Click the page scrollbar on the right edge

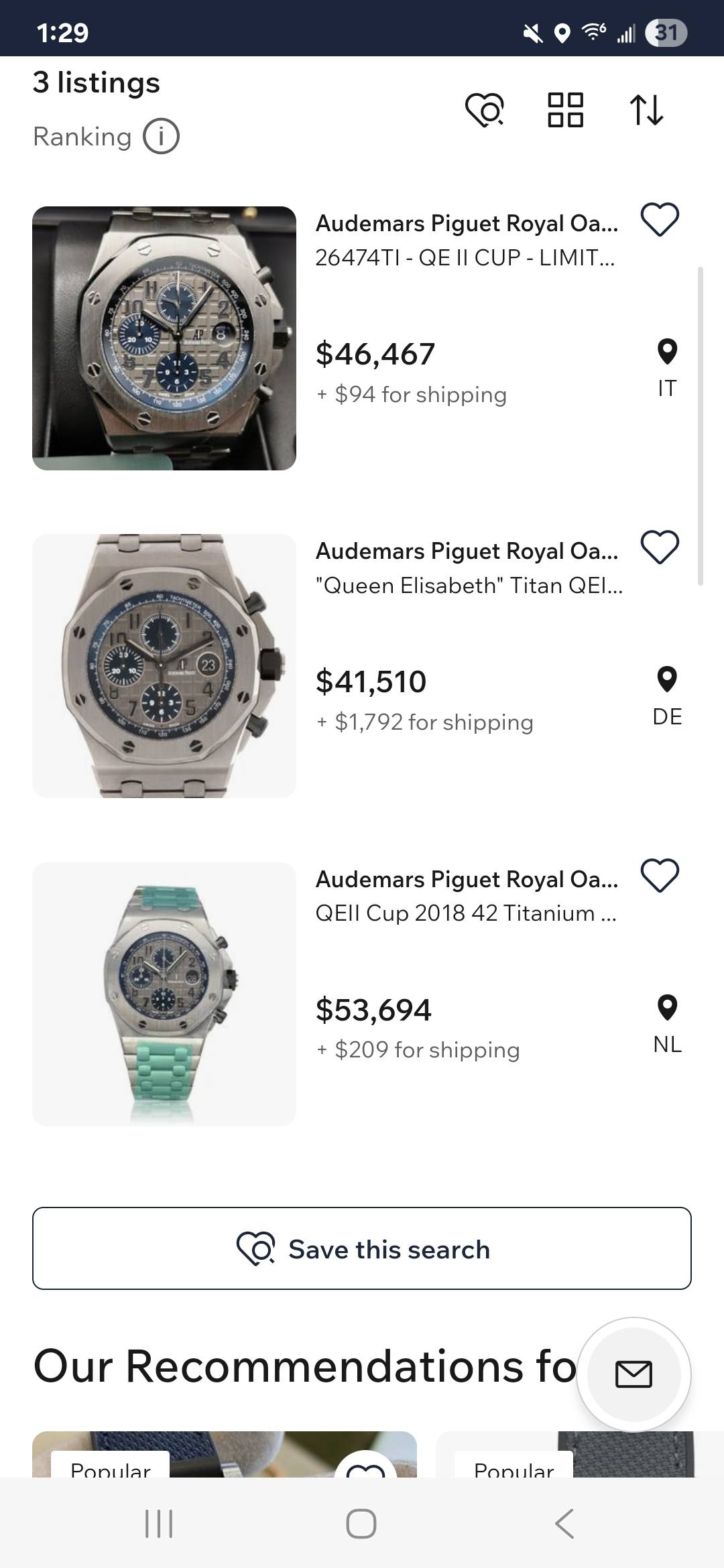tap(701, 426)
